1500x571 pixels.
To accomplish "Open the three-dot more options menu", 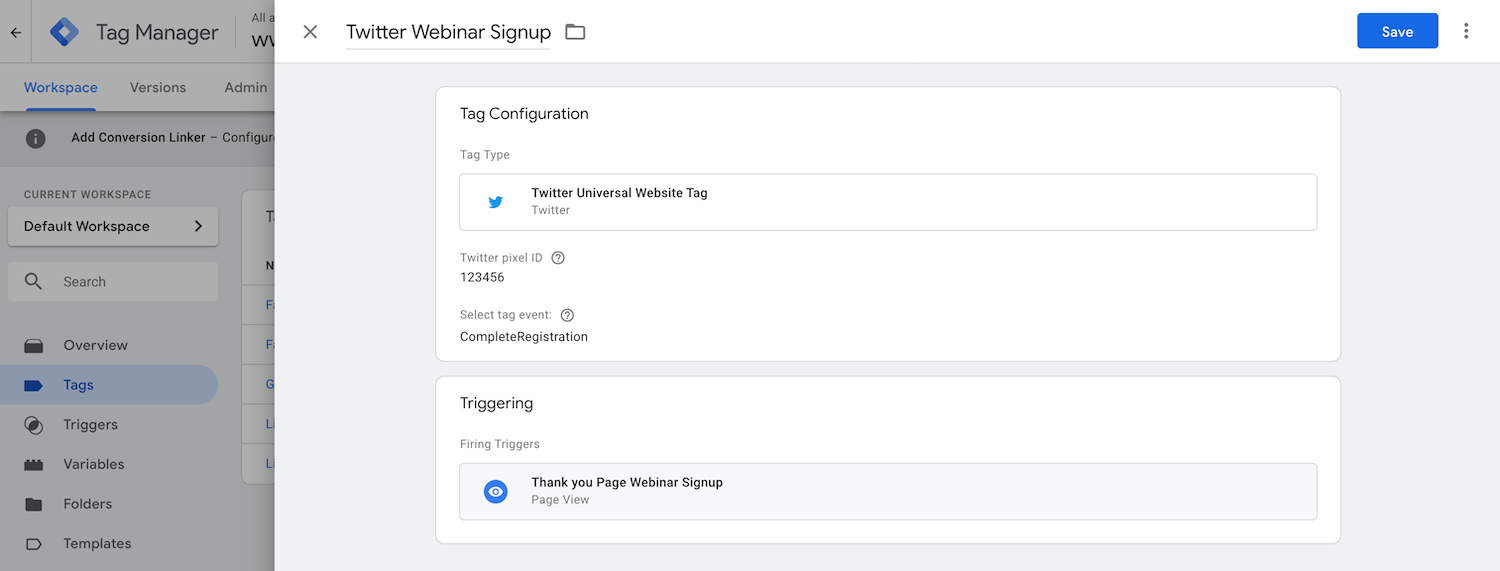I will (1466, 31).
